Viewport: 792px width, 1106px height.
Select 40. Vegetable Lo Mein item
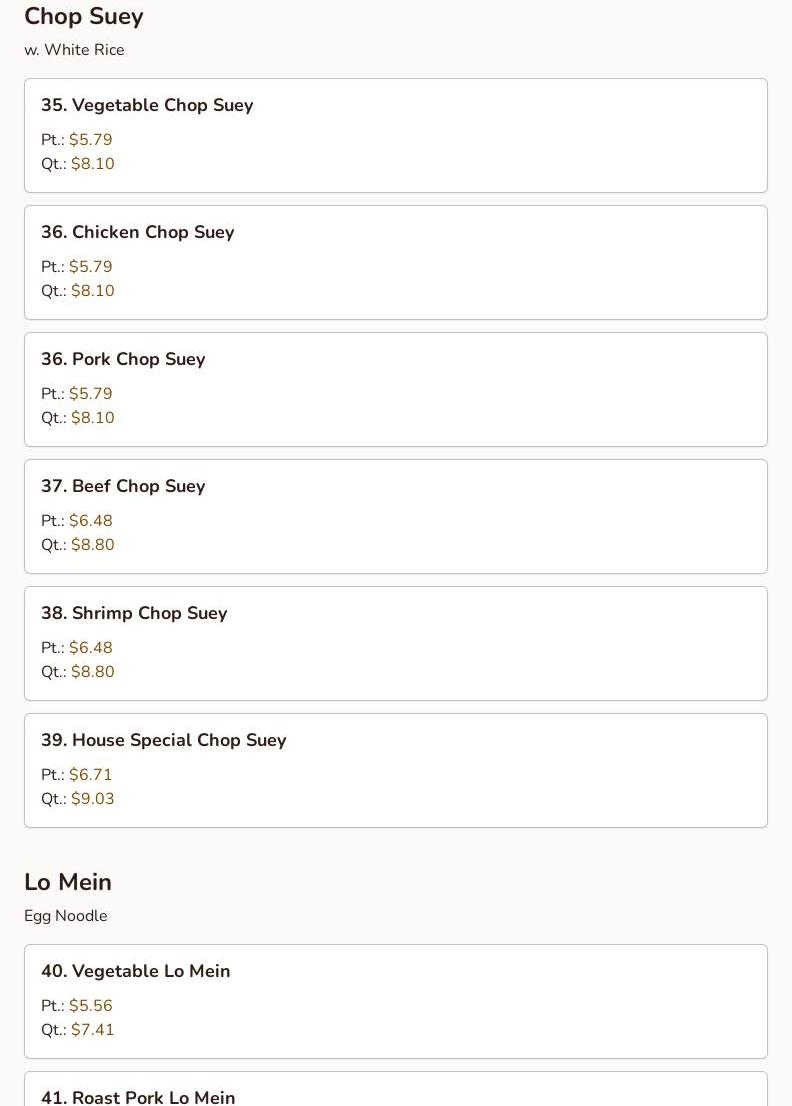tap(396, 1002)
